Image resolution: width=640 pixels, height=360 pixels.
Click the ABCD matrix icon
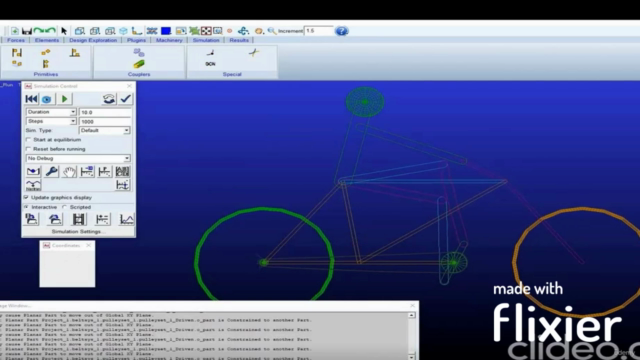click(122, 171)
